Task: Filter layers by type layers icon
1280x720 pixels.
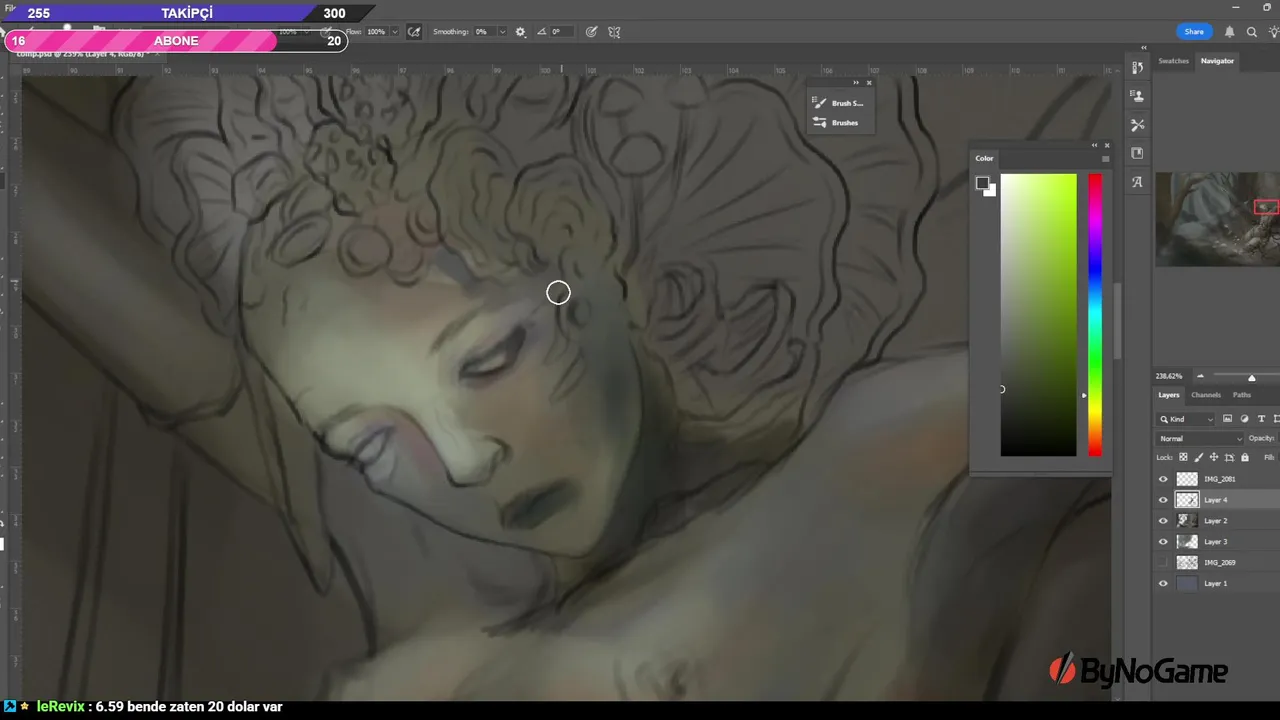Action: point(1261,419)
